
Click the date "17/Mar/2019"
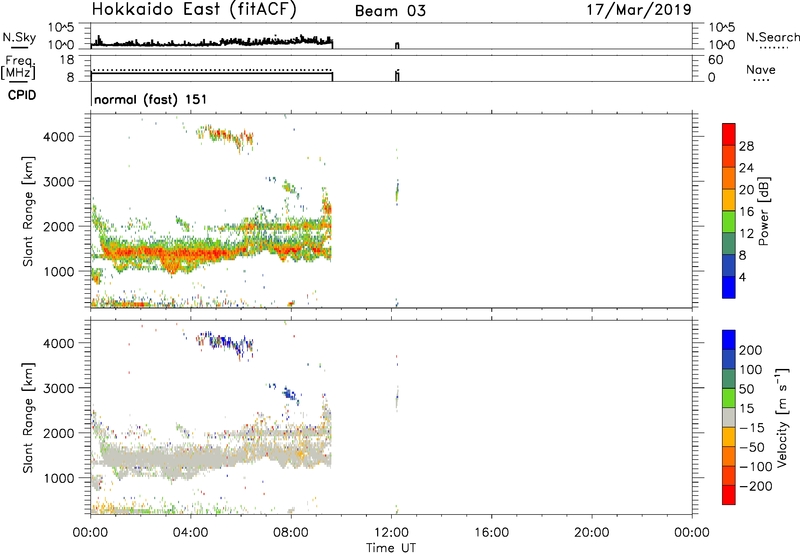tap(639, 9)
